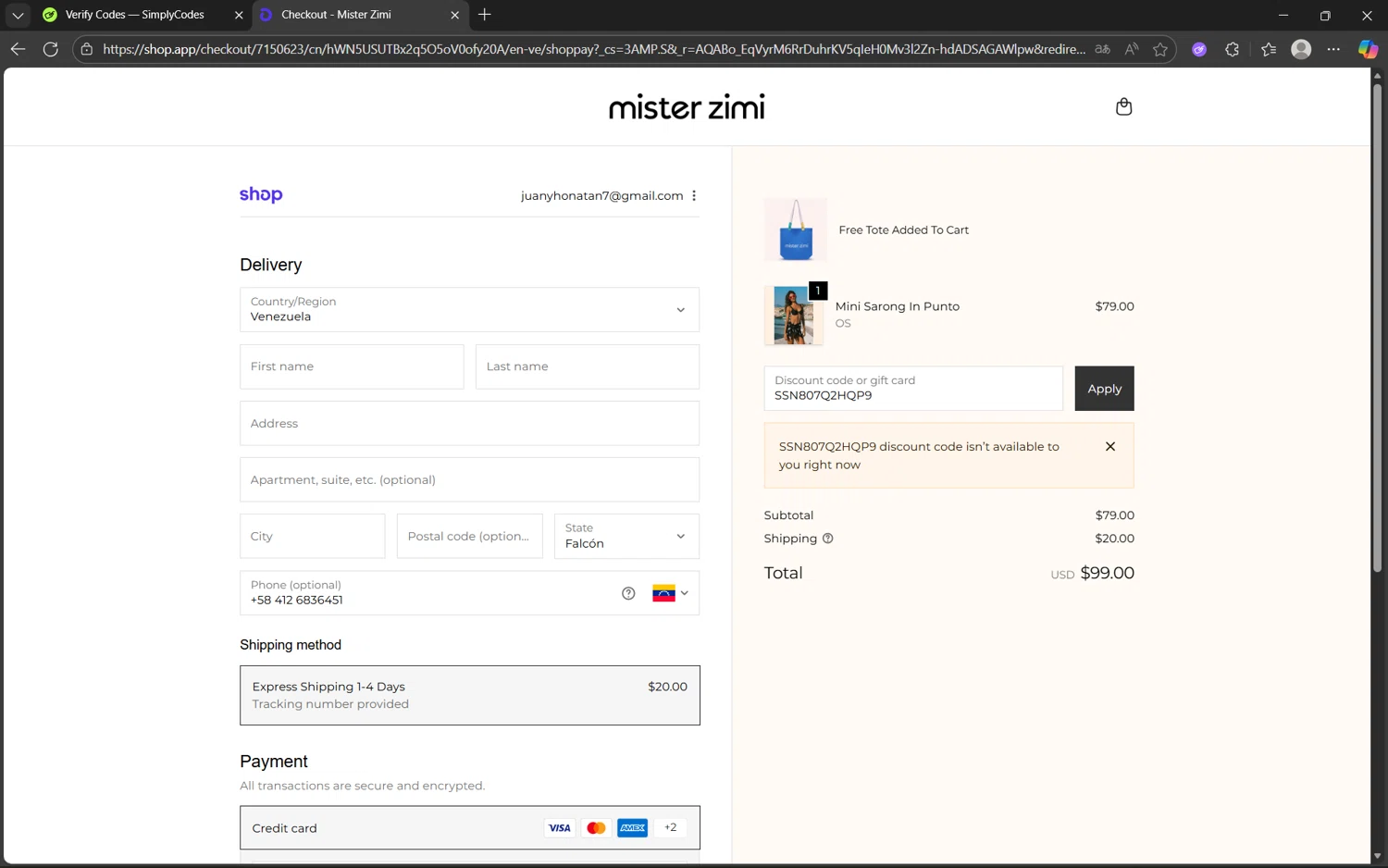
Task: Select Credit card payment option
Action: [x=470, y=827]
